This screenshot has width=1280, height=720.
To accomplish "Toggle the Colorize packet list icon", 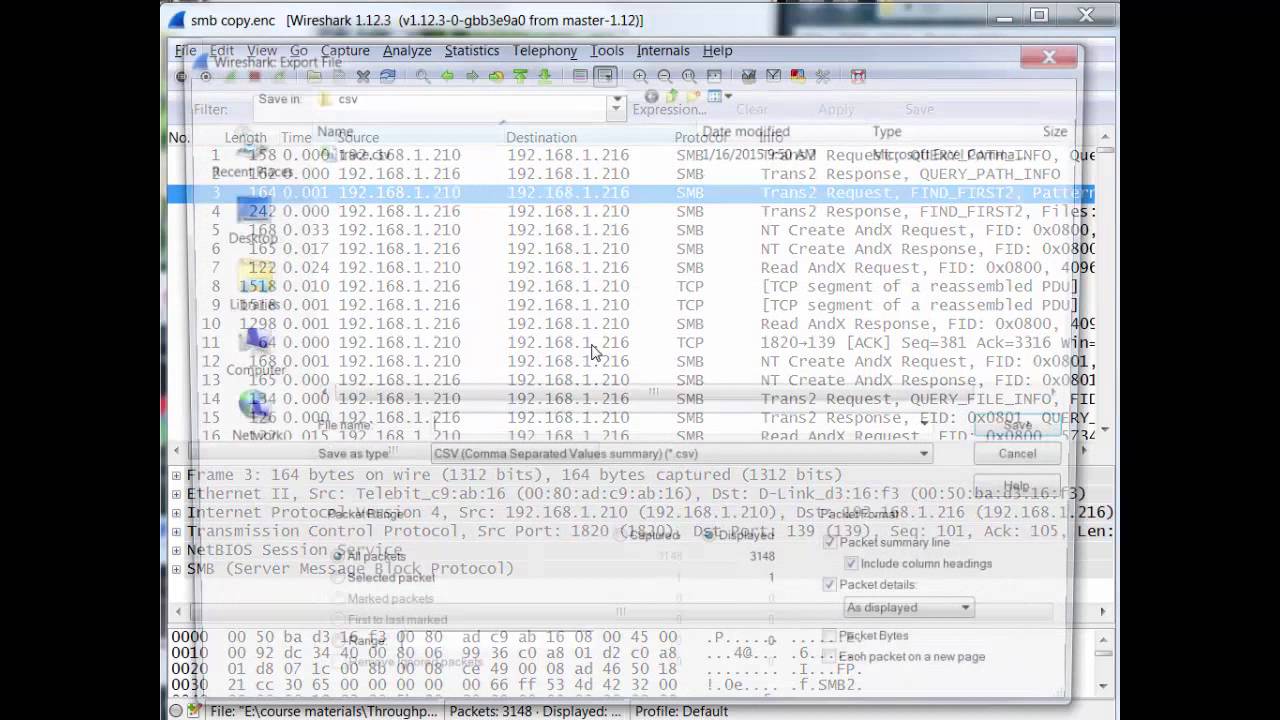I will coord(581,76).
